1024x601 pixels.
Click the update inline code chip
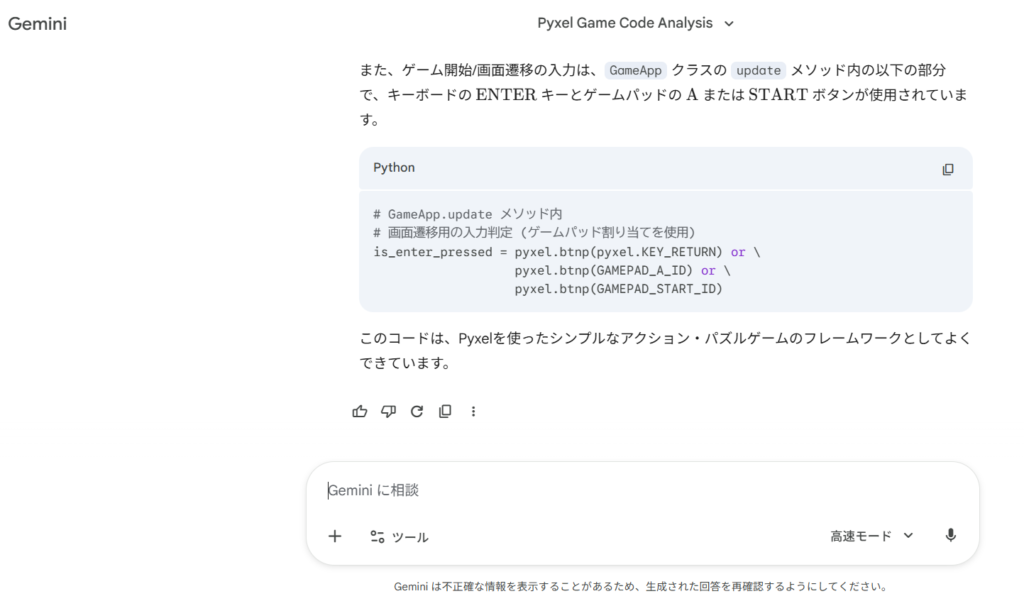758,70
